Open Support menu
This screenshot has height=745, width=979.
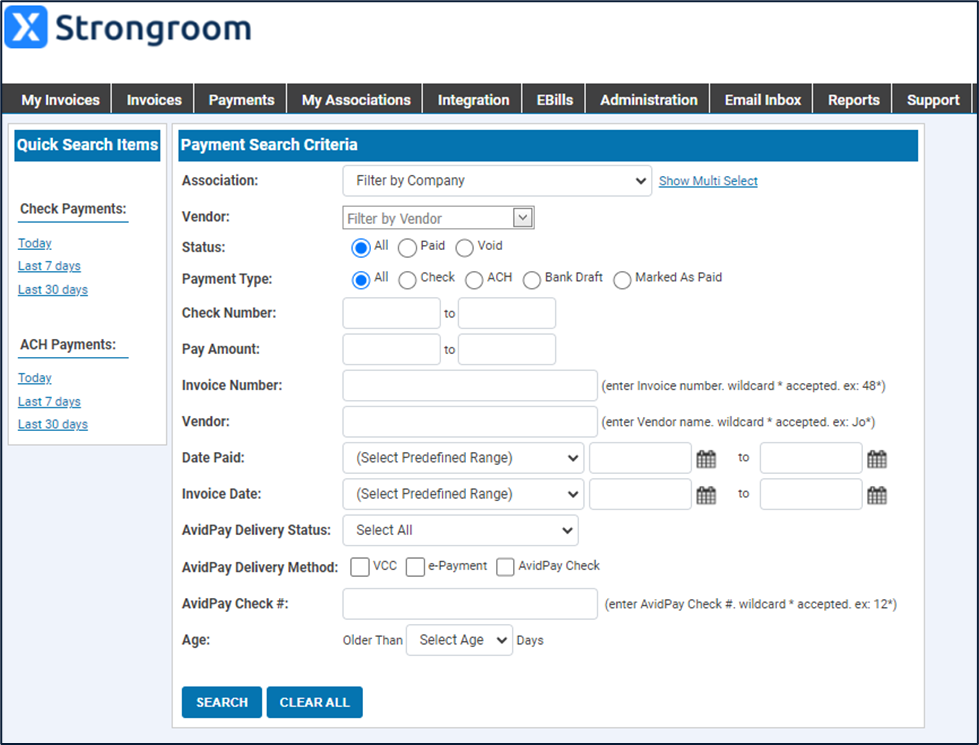tap(933, 100)
